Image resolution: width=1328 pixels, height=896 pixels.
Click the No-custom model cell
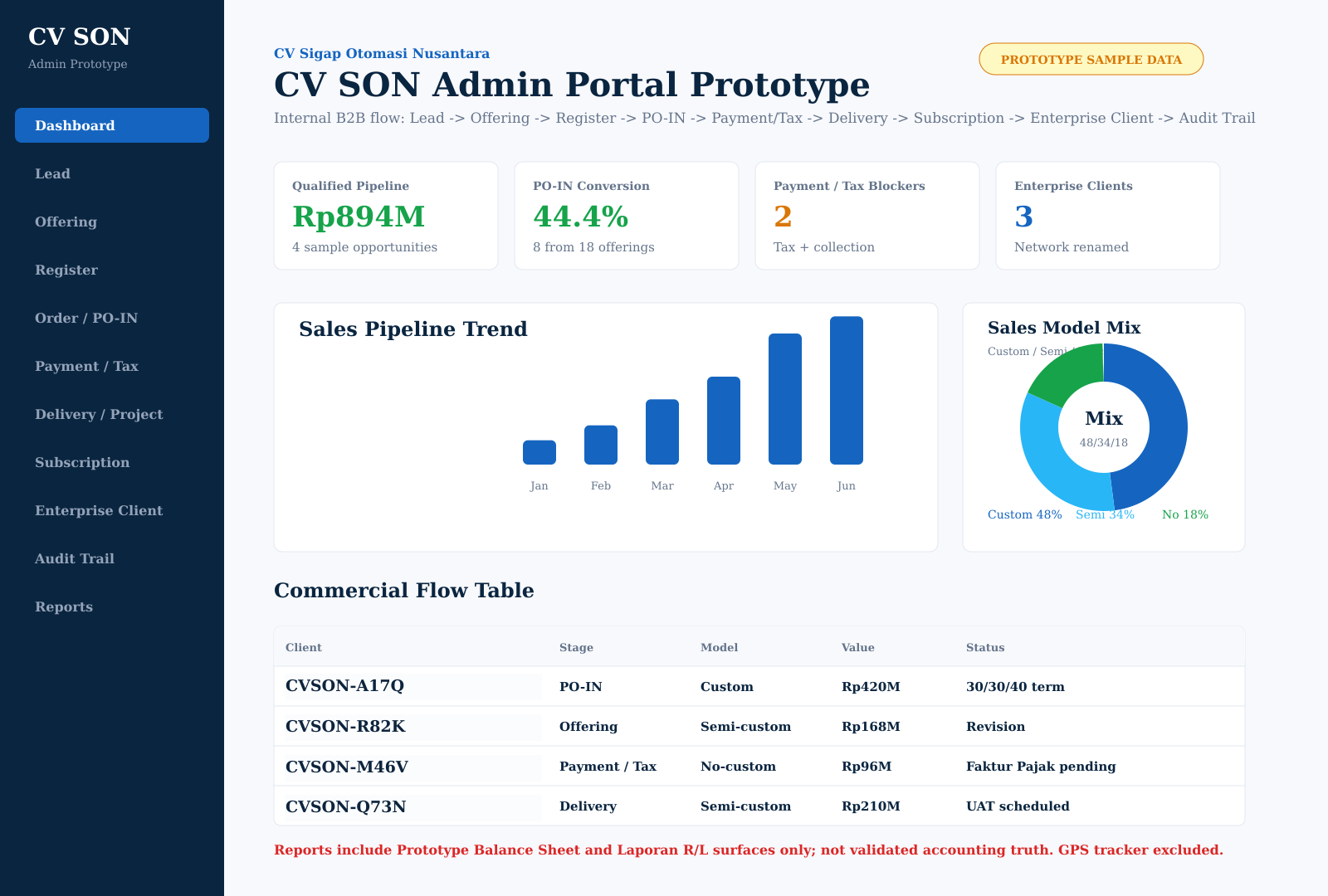point(738,767)
